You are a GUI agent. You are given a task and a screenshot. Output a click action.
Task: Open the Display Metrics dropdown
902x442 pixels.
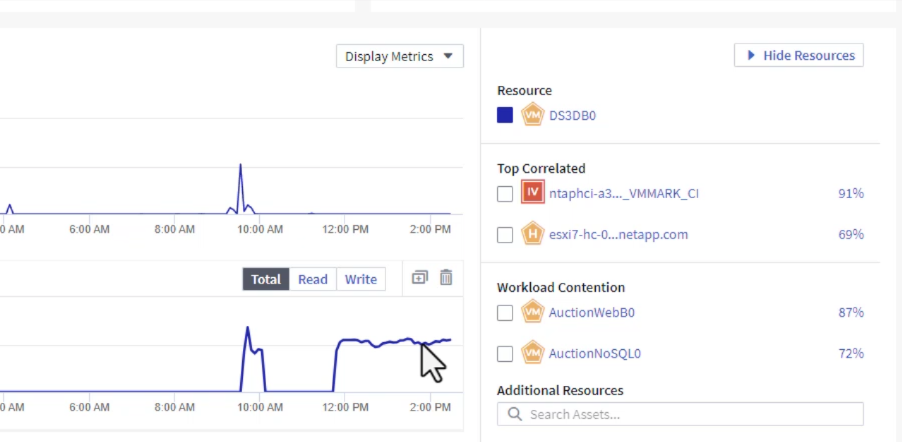coord(400,57)
